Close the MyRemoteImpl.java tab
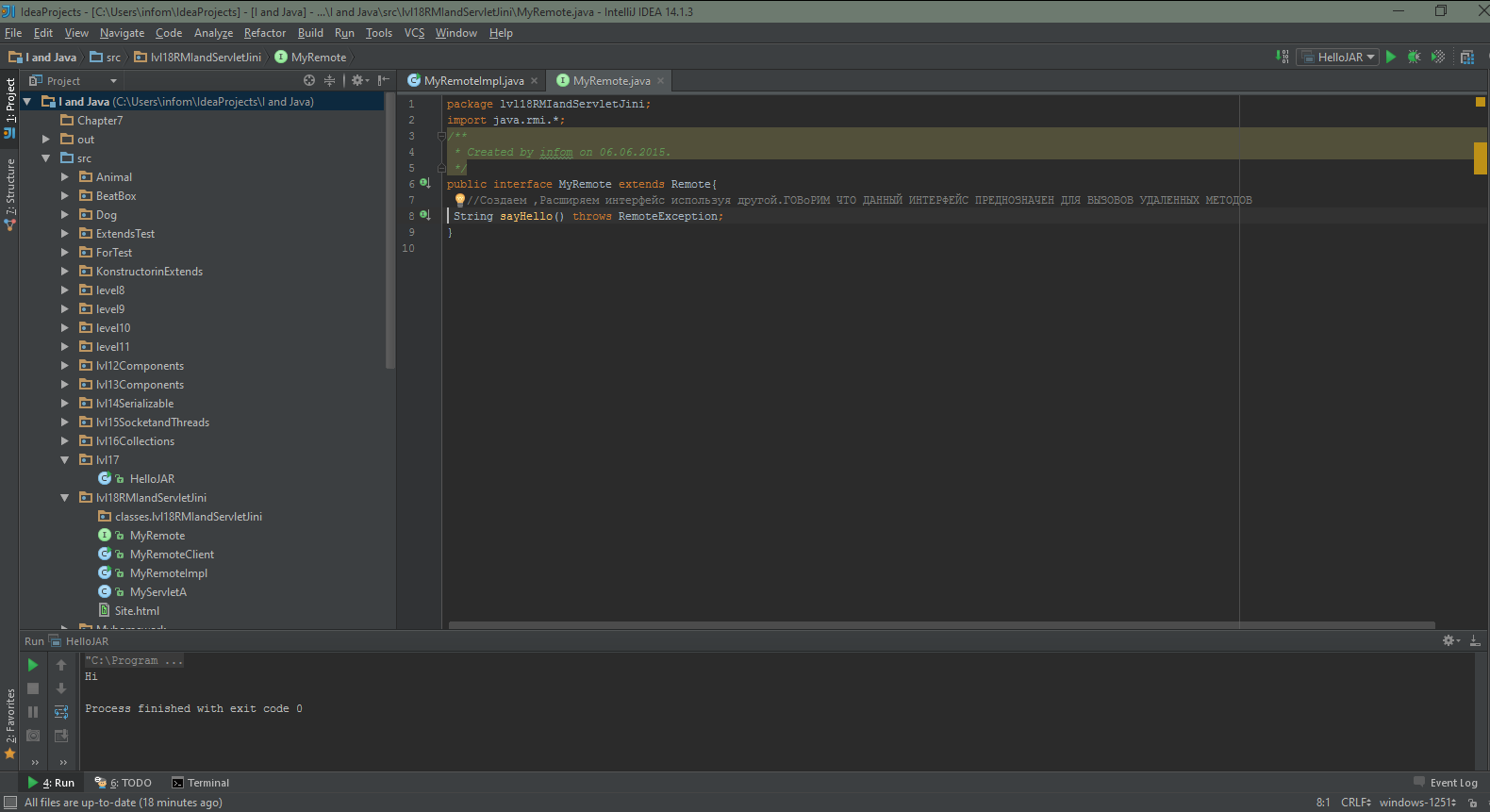This screenshot has width=1490, height=812. 535,81
